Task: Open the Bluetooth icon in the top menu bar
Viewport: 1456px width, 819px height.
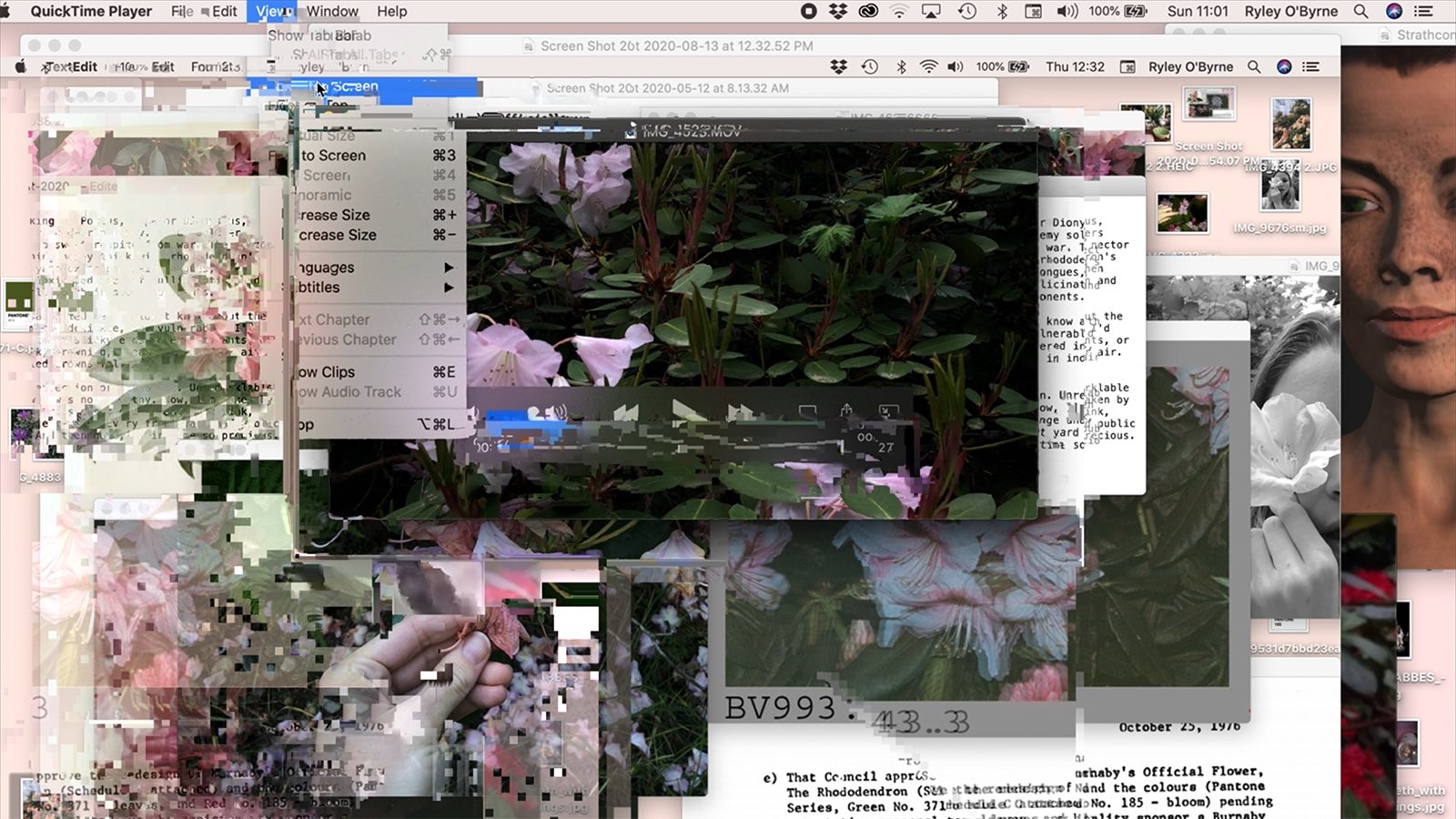Action: click(1001, 11)
